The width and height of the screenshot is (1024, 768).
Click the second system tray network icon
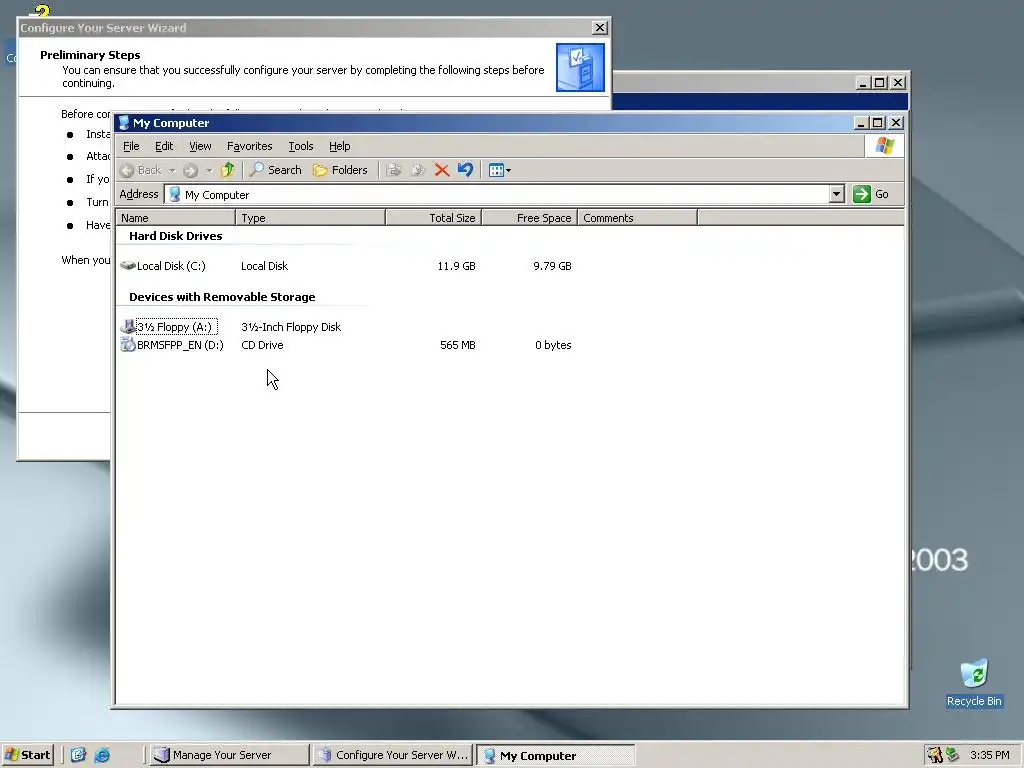[952, 755]
